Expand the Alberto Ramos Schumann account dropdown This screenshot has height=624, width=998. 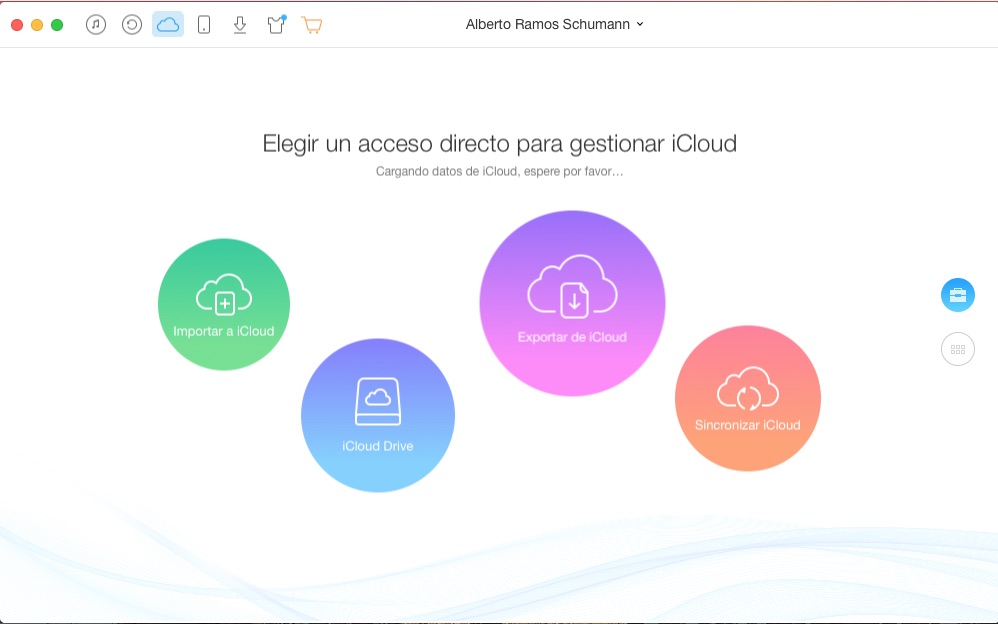[x=554, y=24]
